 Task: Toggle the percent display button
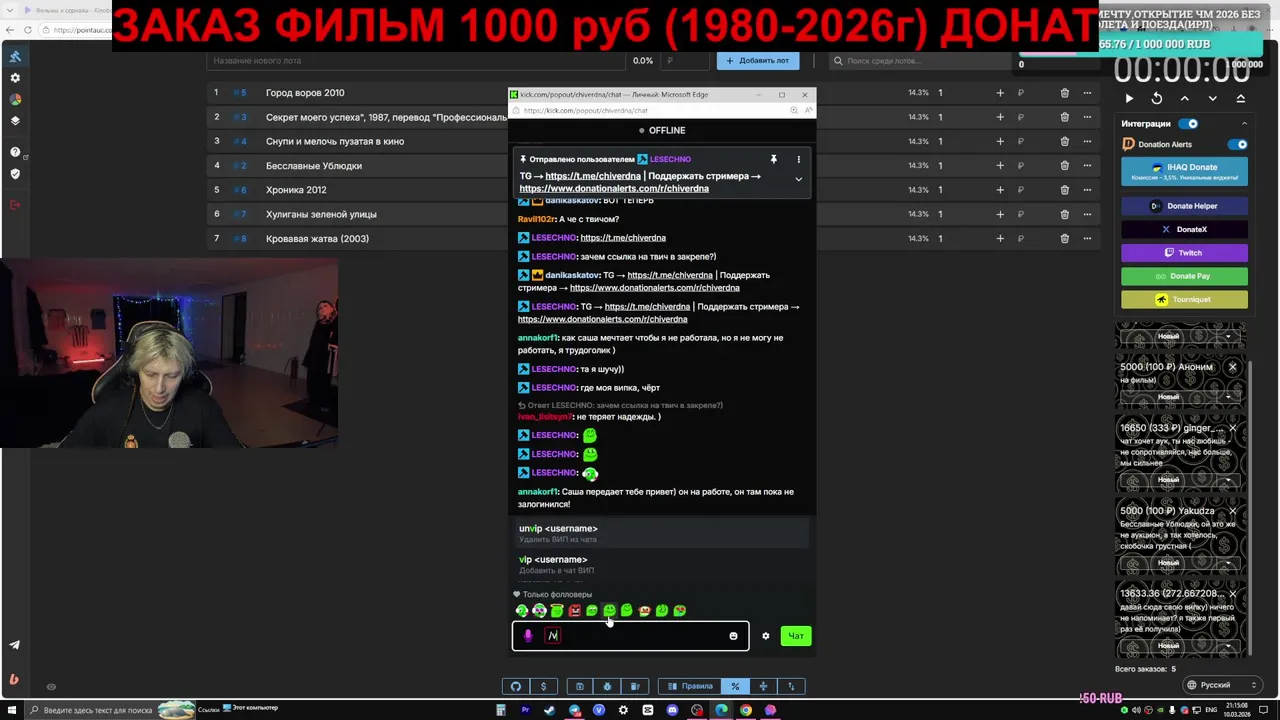pos(735,686)
